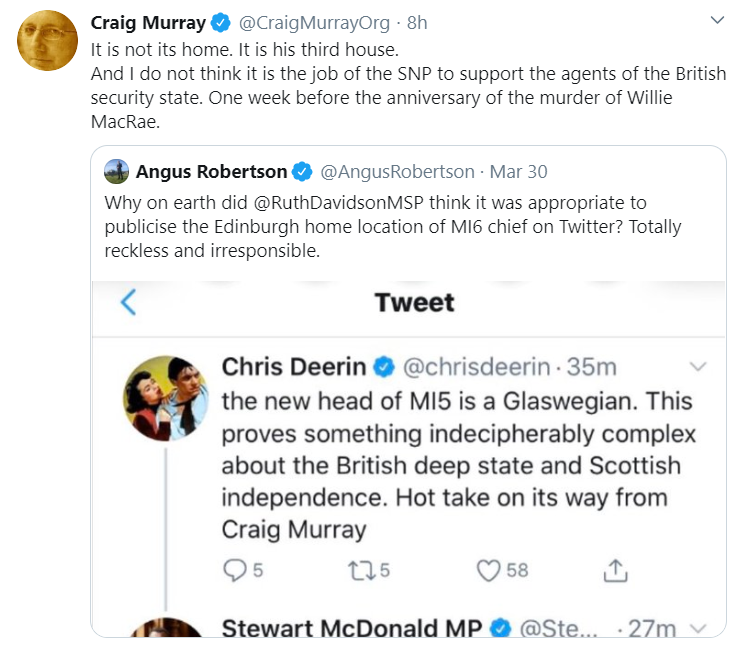740x648 pixels.
Task: Go back using the blue back arrow
Action: pyautogui.click(x=128, y=302)
